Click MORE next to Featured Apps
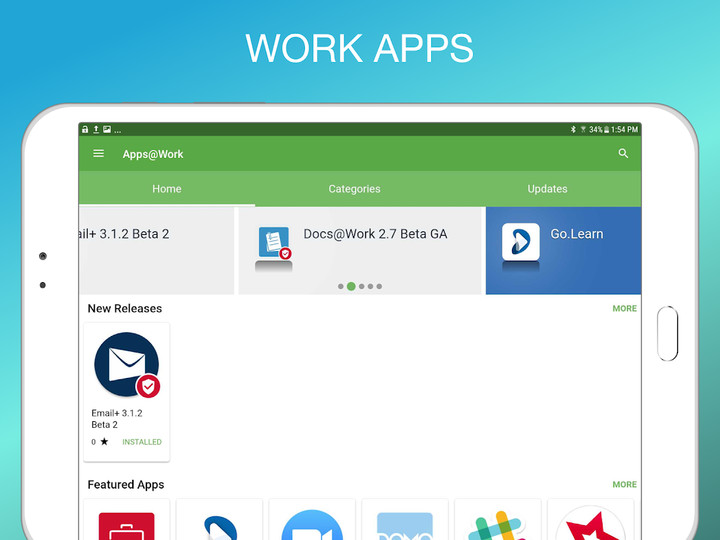Screen dimensions: 720x540 point(624,484)
